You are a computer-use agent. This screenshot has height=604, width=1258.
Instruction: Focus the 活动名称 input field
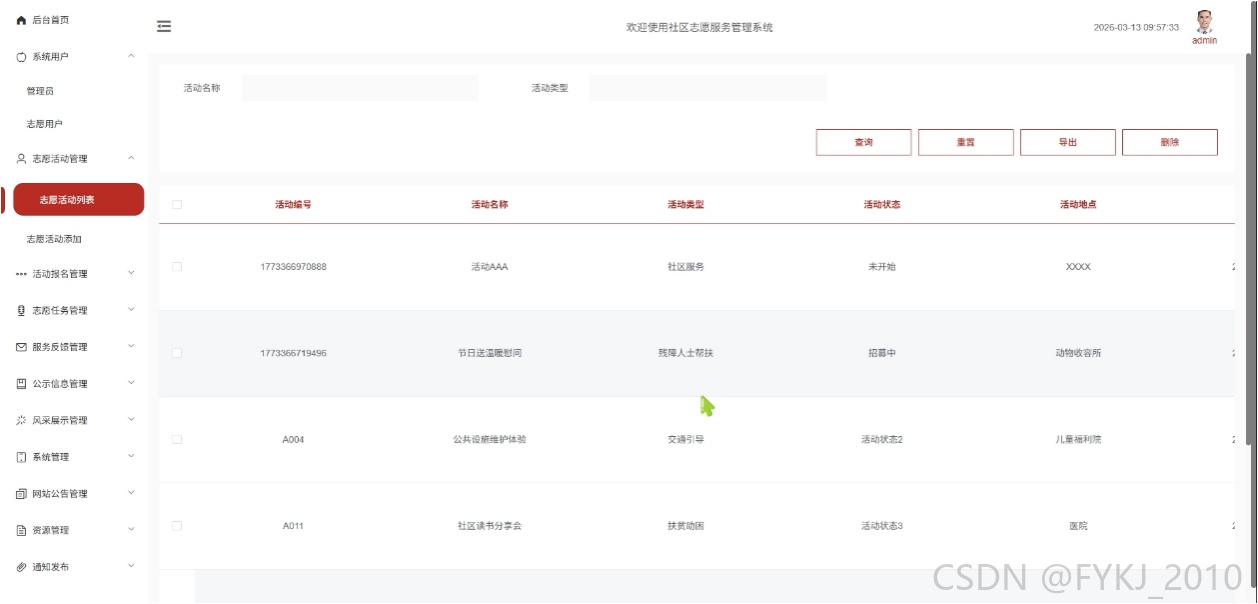[x=360, y=88]
